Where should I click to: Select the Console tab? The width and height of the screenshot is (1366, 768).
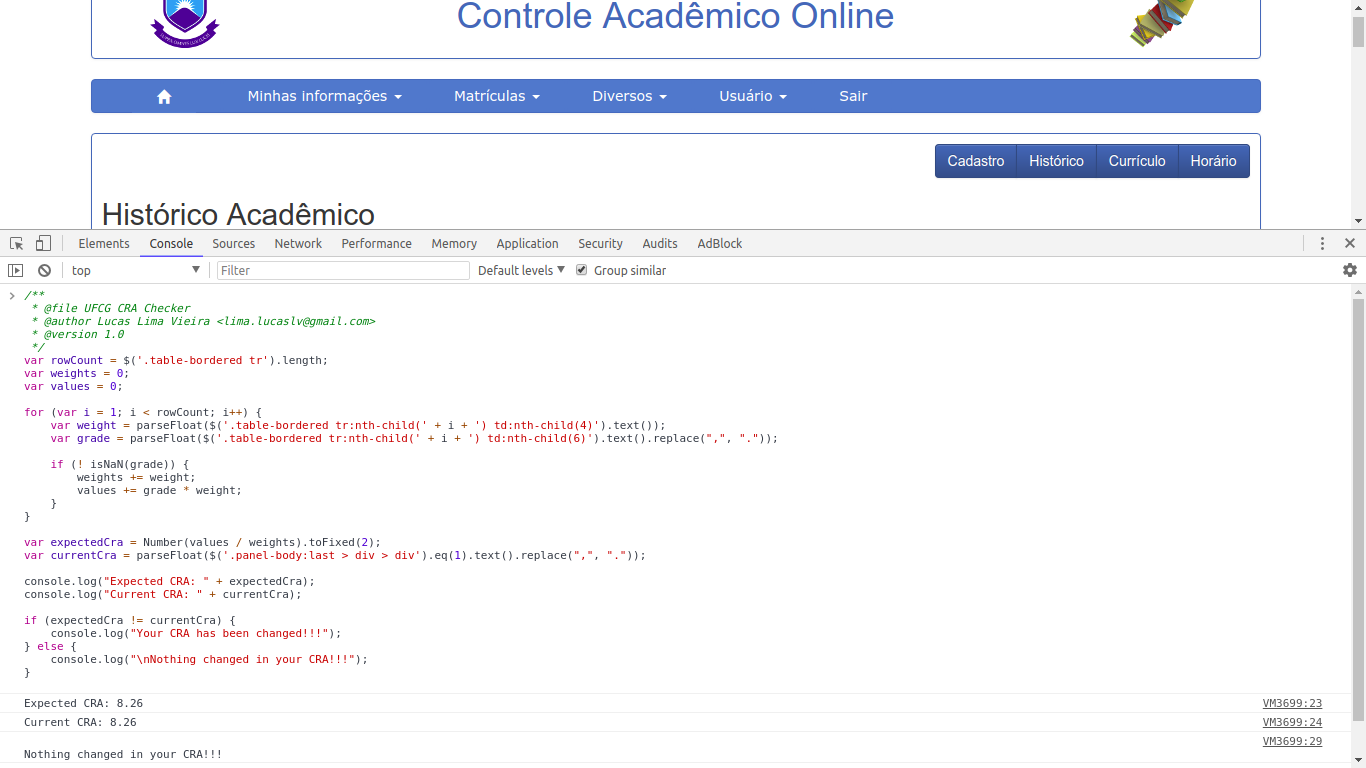(171, 243)
